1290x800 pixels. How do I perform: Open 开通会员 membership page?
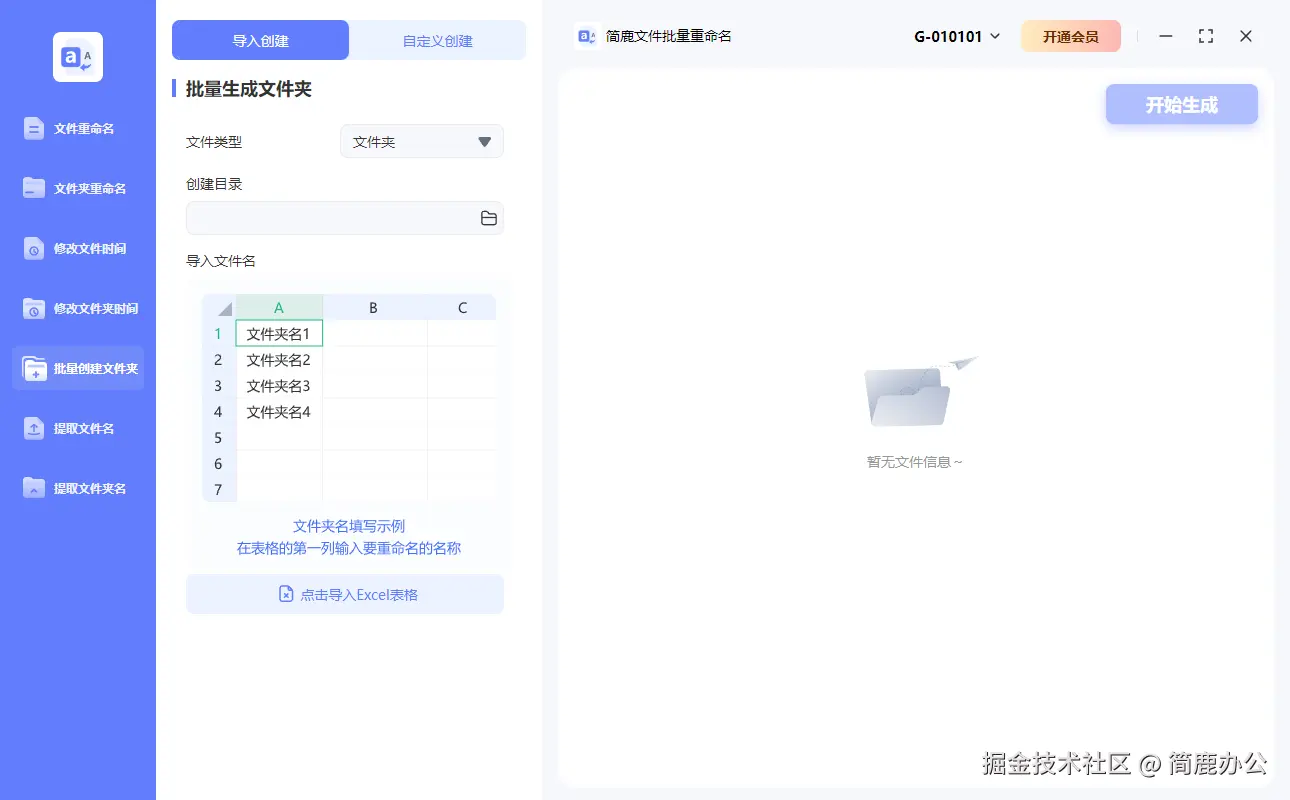(x=1071, y=34)
